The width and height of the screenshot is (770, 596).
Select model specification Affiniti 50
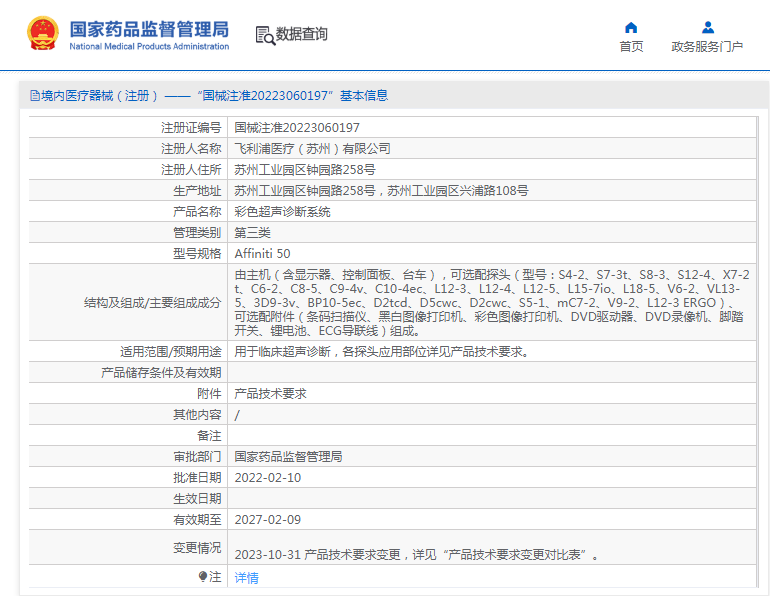click(262, 253)
